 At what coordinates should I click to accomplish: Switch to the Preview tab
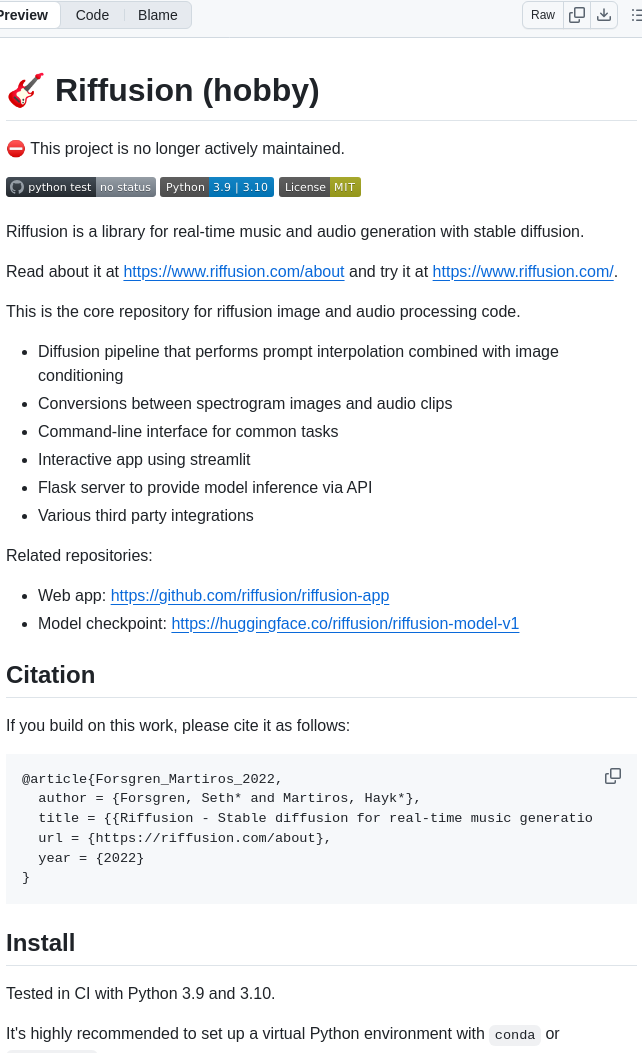point(24,15)
